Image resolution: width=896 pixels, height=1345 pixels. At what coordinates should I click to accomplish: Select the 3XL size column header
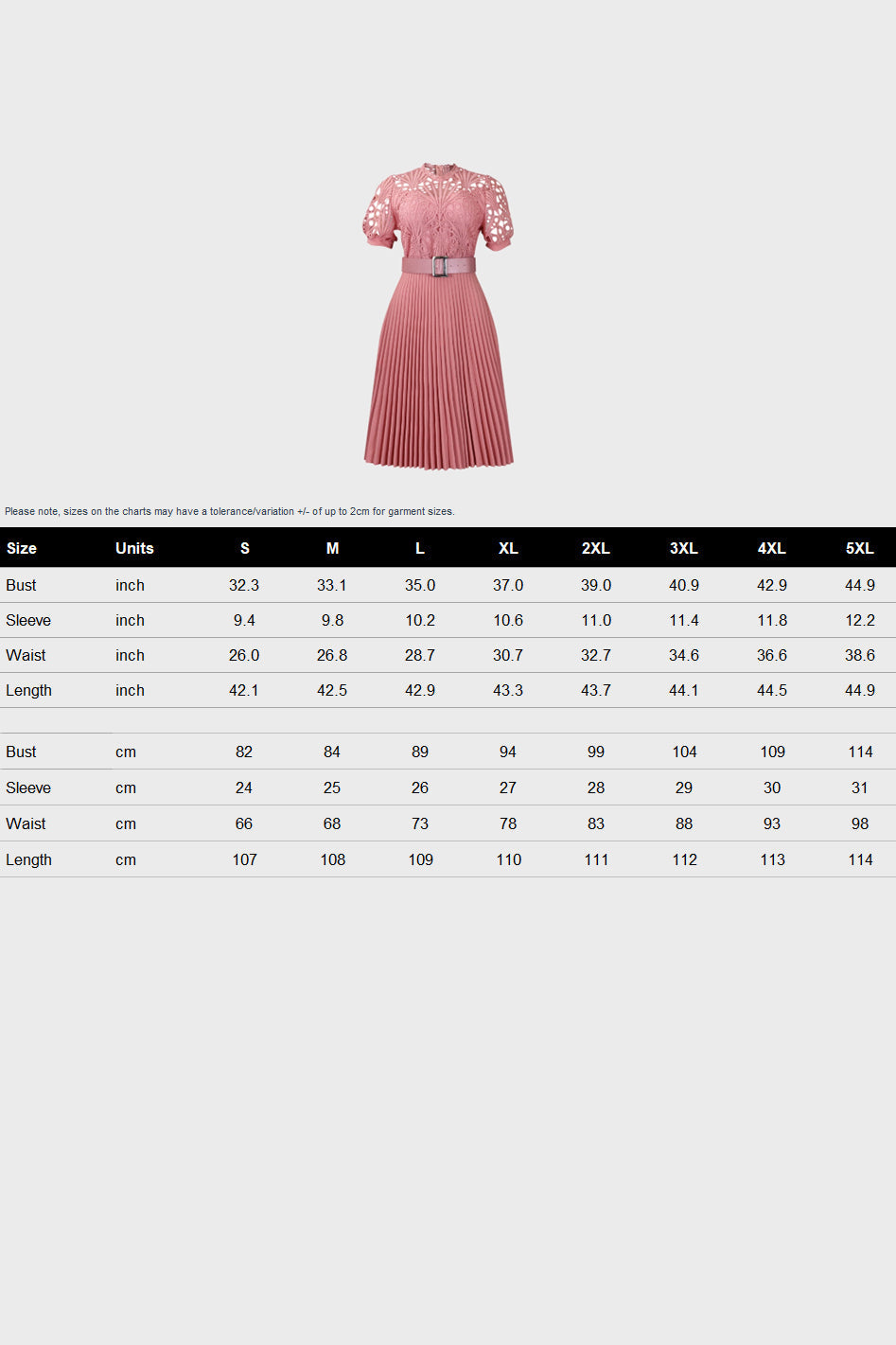(x=683, y=548)
